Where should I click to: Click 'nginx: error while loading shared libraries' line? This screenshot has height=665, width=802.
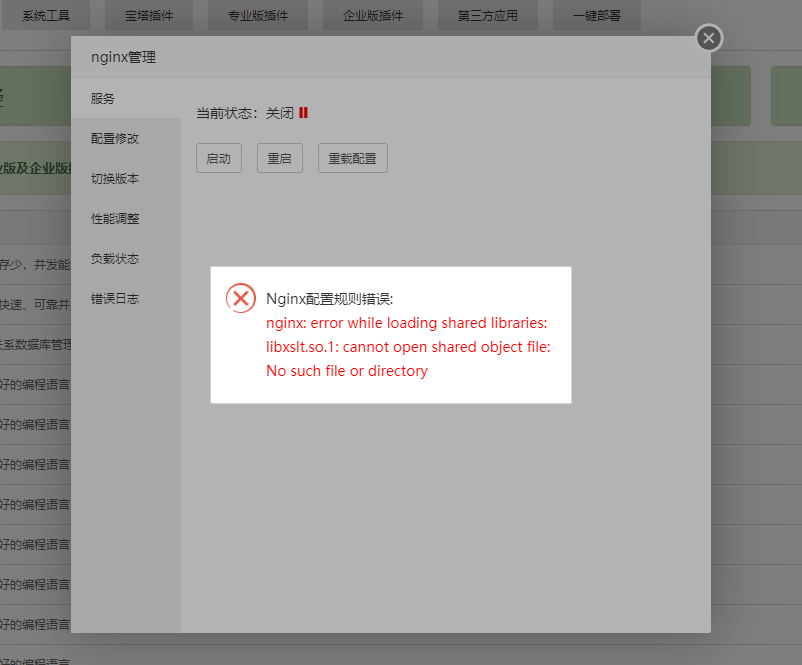coord(407,323)
